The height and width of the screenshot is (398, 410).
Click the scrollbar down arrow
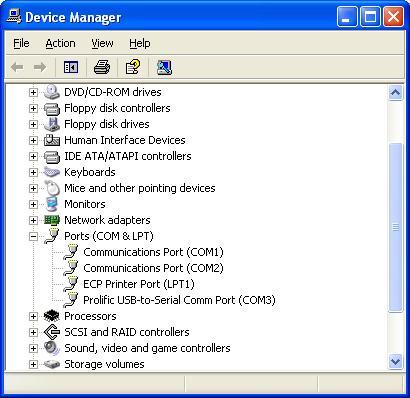pyautogui.click(x=395, y=362)
